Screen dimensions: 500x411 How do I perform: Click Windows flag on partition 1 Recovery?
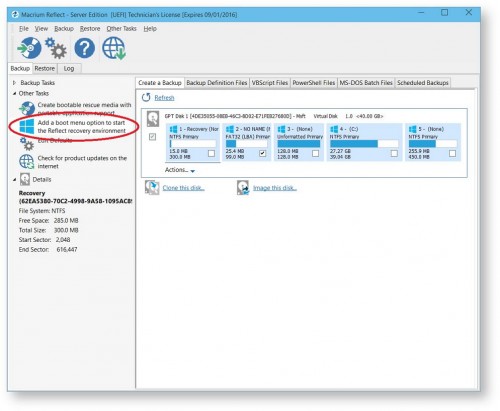tap(173, 129)
